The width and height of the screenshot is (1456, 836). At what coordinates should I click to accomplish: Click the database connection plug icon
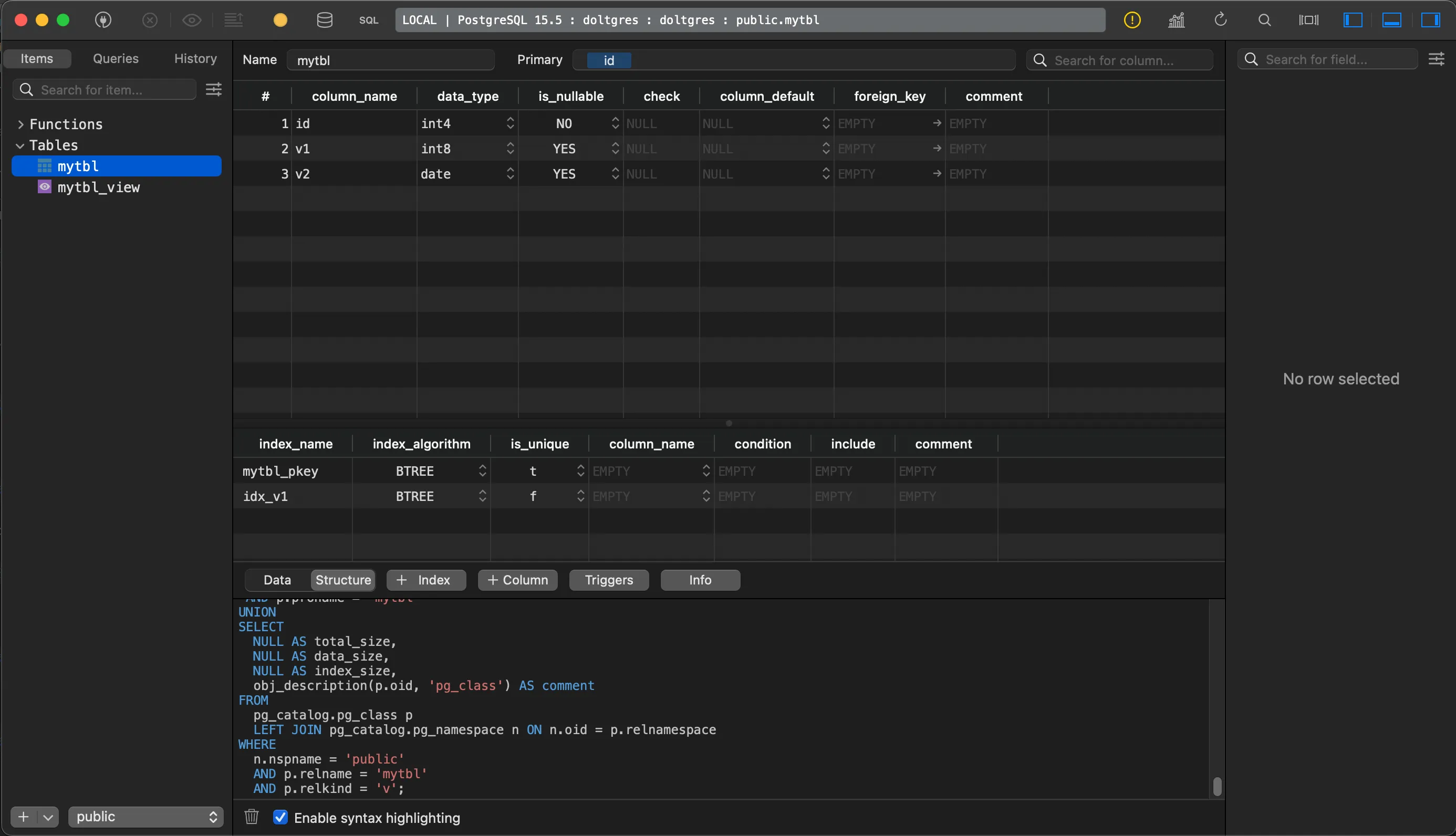click(x=104, y=20)
